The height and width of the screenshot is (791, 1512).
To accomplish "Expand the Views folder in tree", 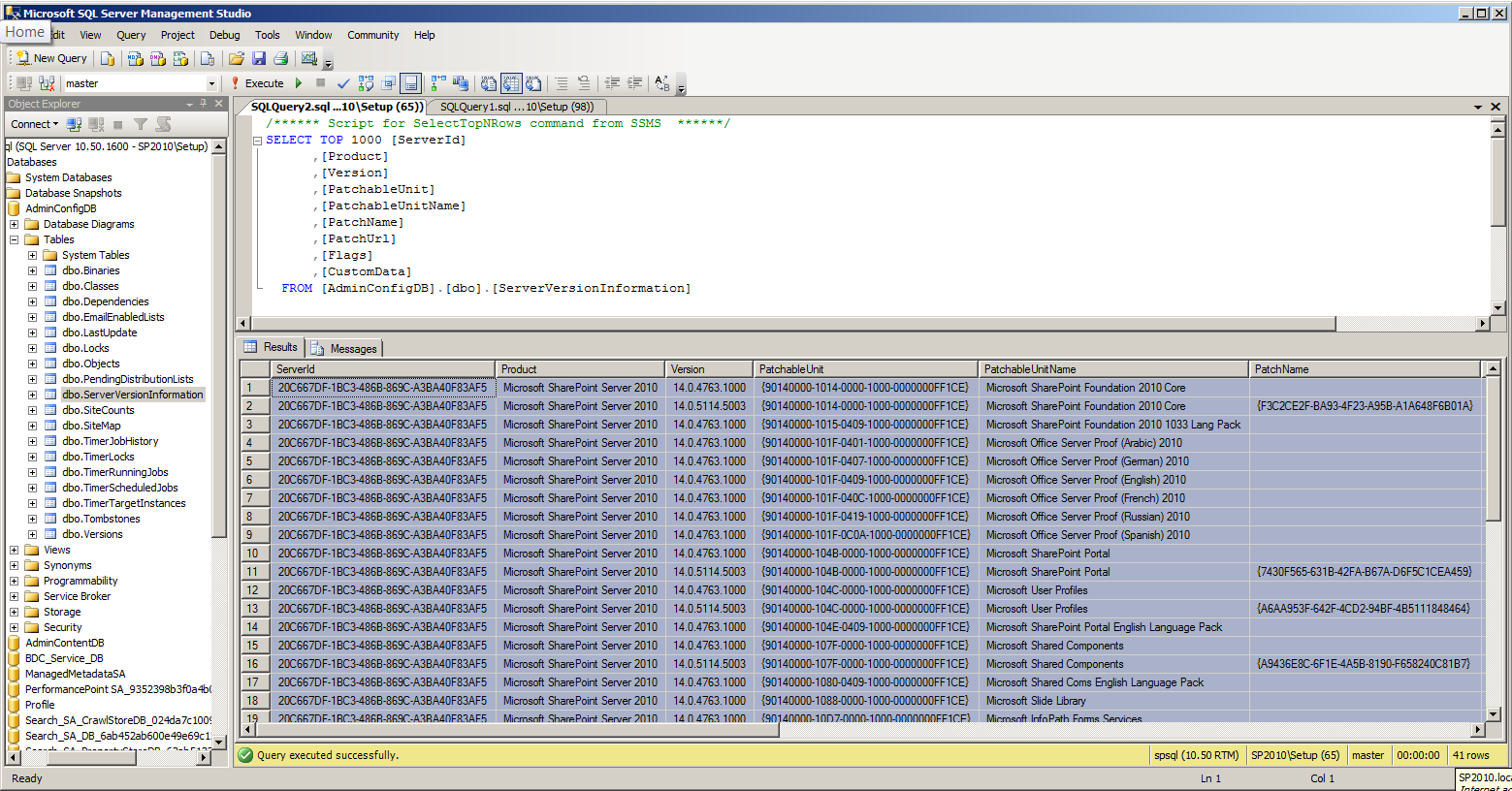I will pyautogui.click(x=14, y=550).
